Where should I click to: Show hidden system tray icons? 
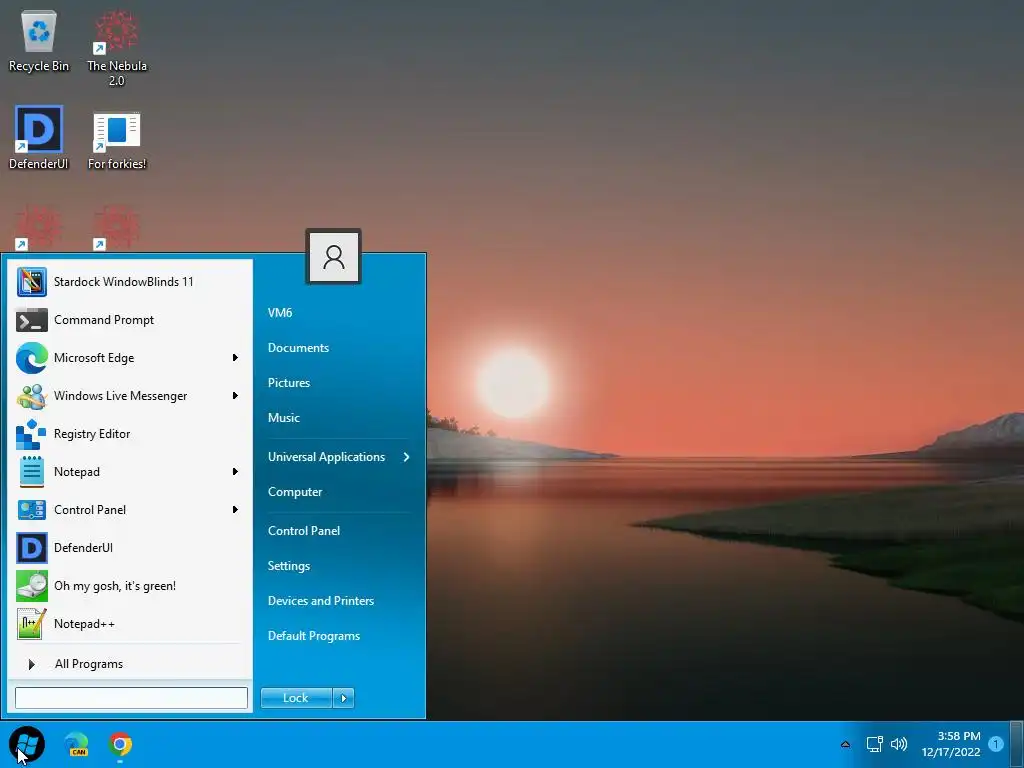tap(845, 744)
